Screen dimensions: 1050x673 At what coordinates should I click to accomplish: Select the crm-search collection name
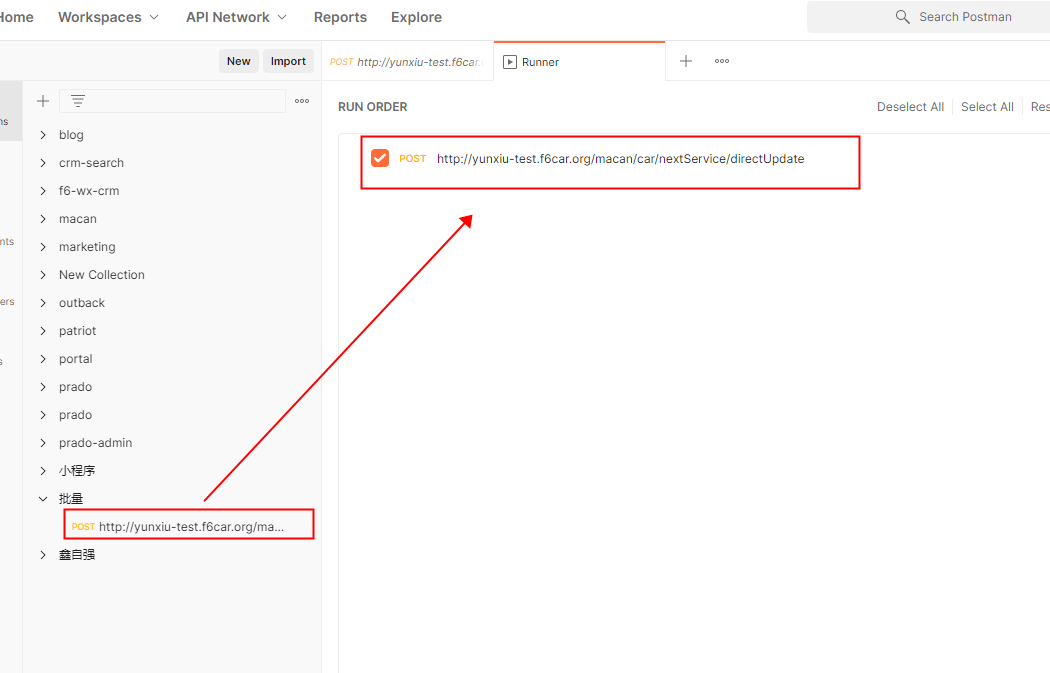[x=91, y=163]
